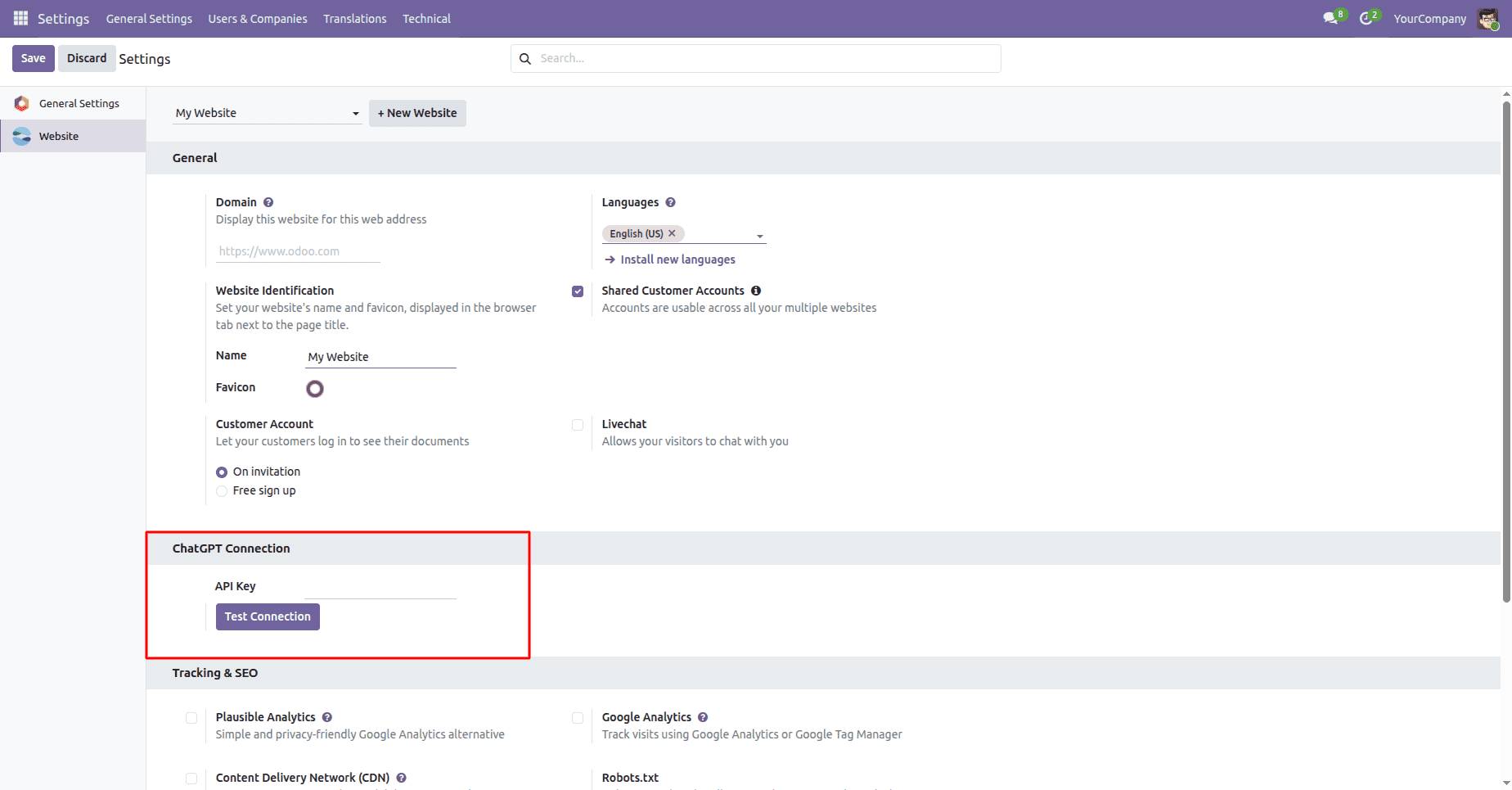Click the search magnifier icon
Screen dimensions: 1512x790
pos(525,59)
